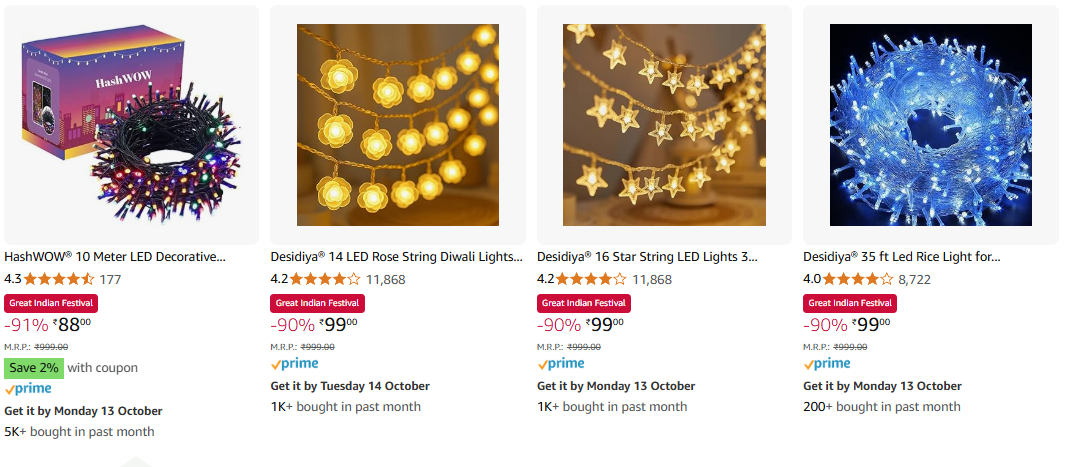Open the Desidiya Star String Lights image
The image size is (1067, 467).
tap(664, 125)
